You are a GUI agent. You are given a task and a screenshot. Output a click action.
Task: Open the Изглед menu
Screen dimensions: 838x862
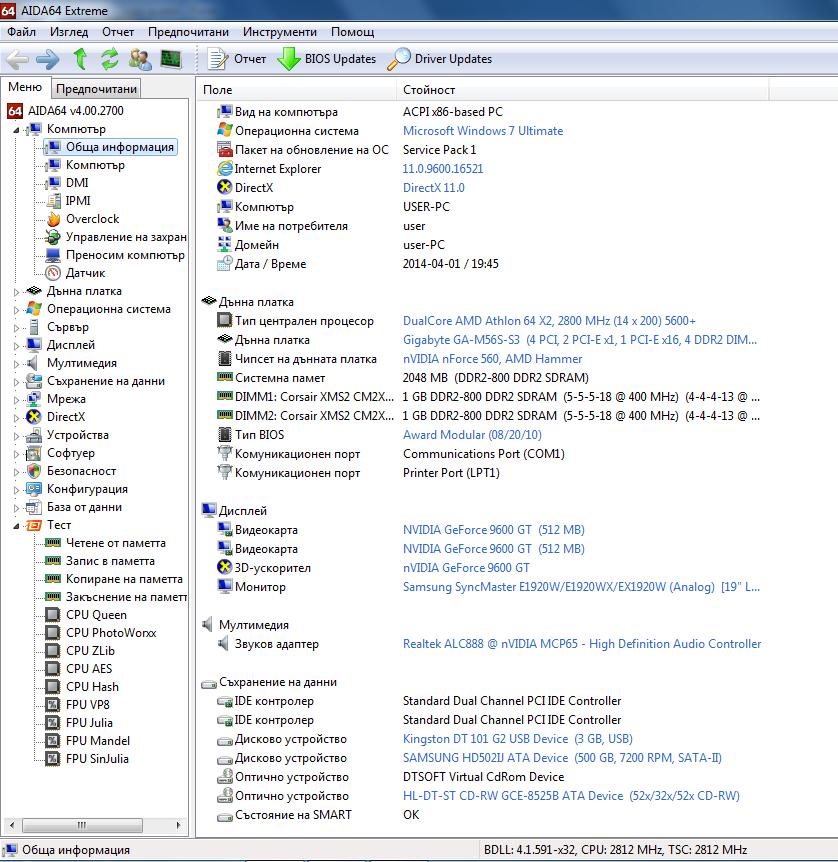point(69,32)
